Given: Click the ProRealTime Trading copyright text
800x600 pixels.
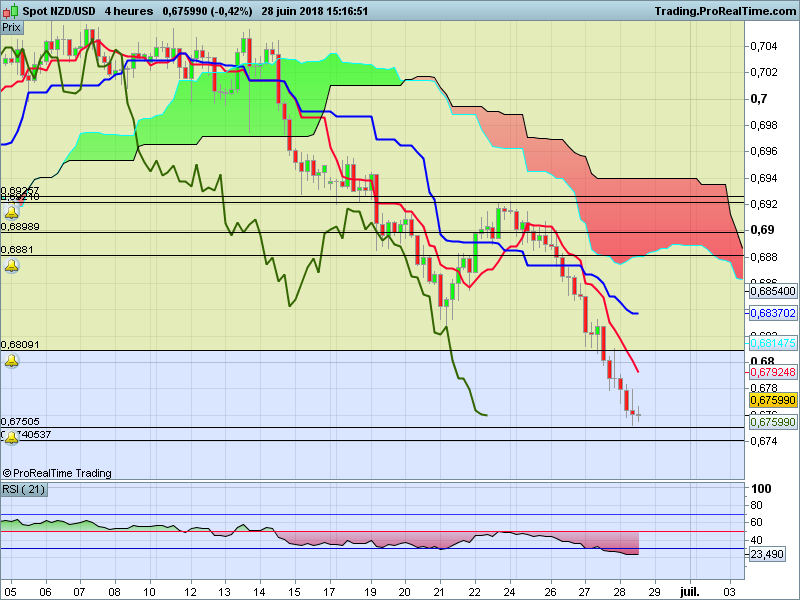Looking at the screenshot, I should [x=57, y=473].
